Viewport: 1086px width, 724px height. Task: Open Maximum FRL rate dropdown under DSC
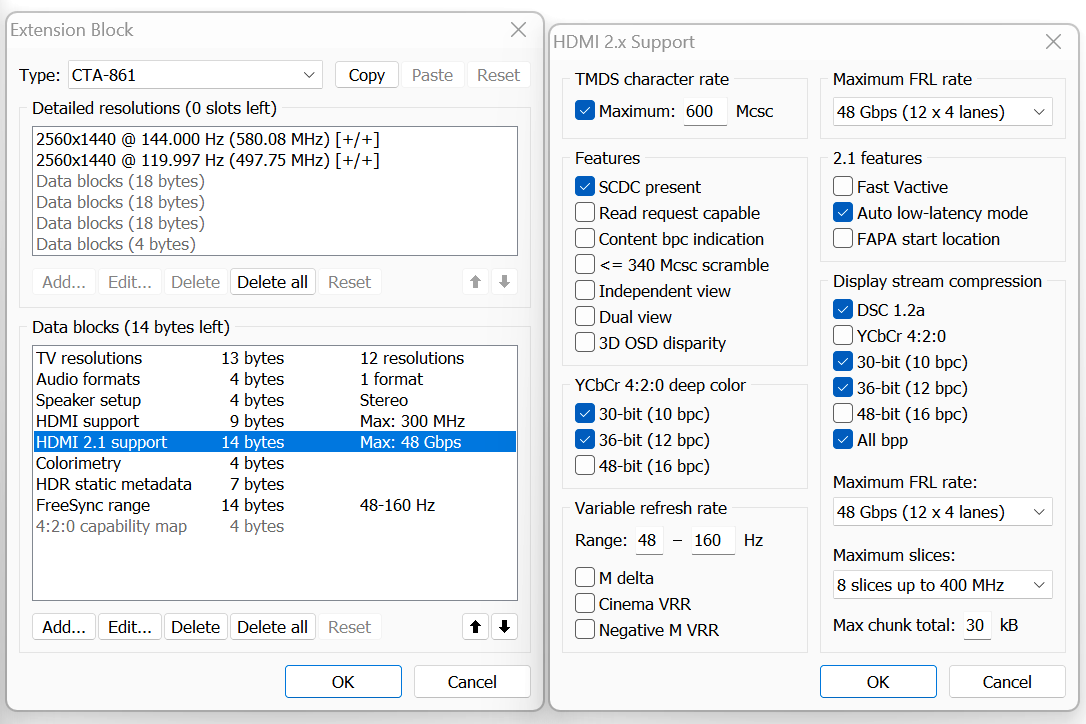942,512
